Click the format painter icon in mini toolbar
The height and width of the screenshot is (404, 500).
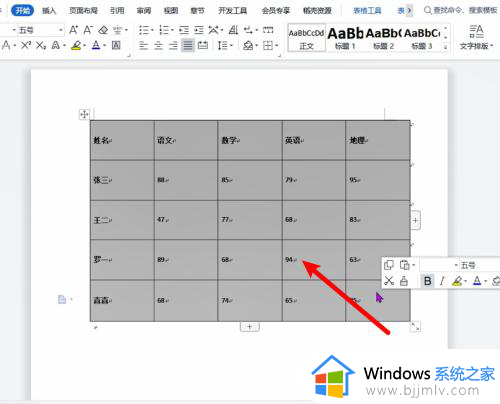tap(404, 281)
